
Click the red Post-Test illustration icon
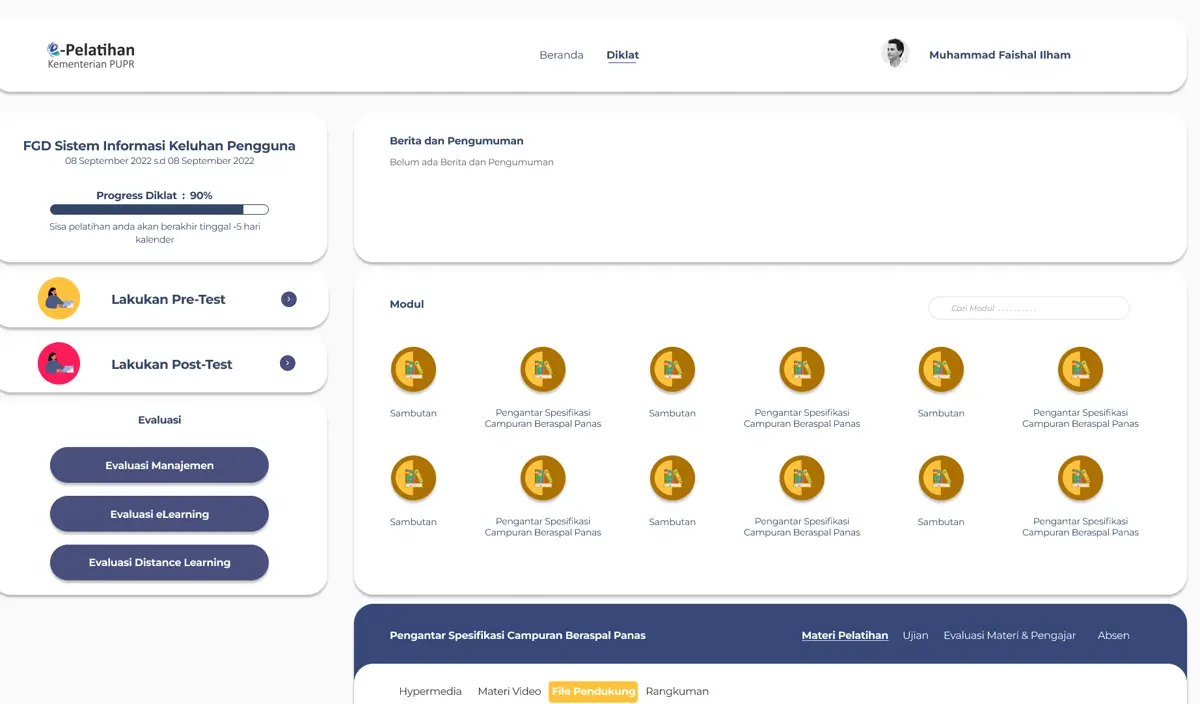click(x=59, y=364)
